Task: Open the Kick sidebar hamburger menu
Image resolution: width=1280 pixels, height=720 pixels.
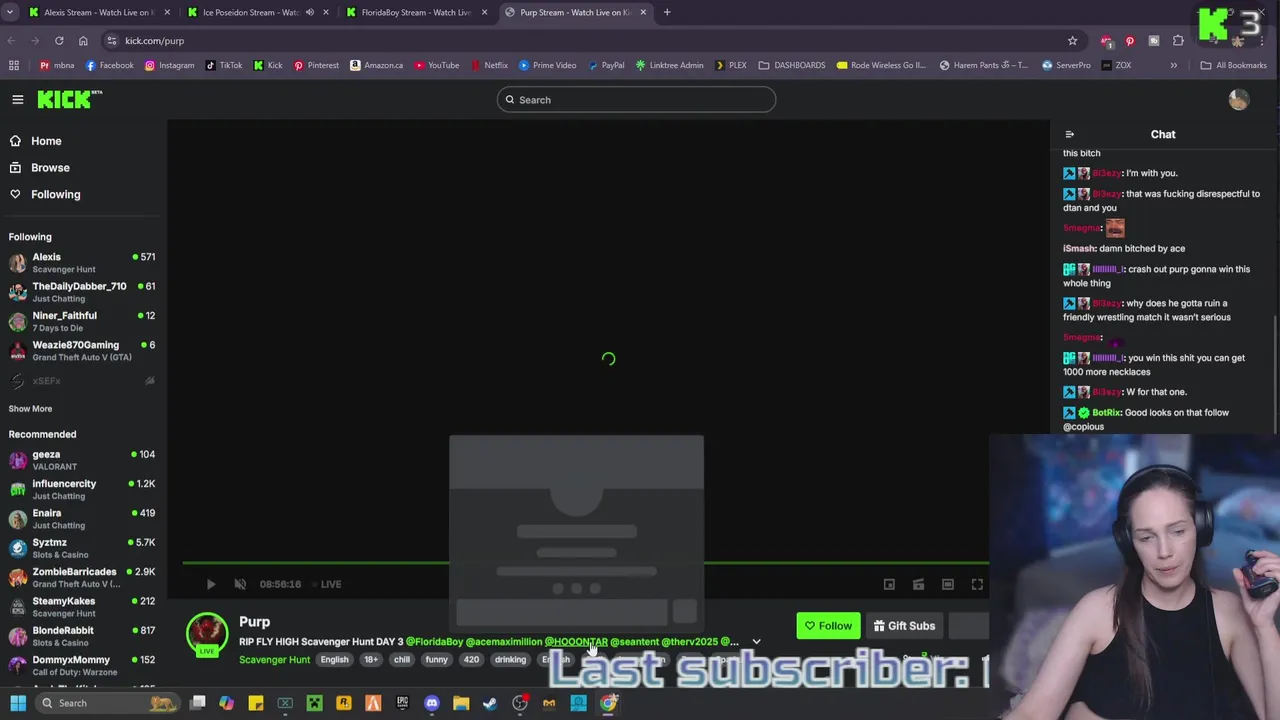Action: 17,99
